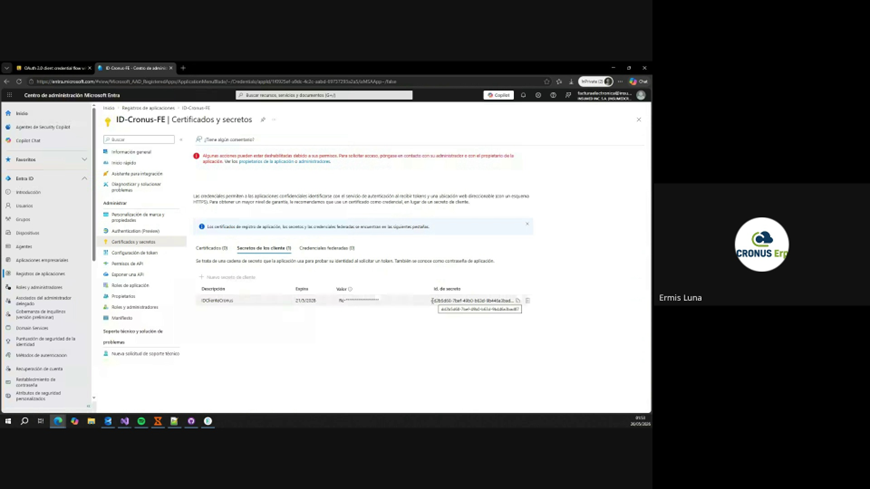Dismiss the blue information banner
The width and height of the screenshot is (870, 489).
[x=527, y=224]
